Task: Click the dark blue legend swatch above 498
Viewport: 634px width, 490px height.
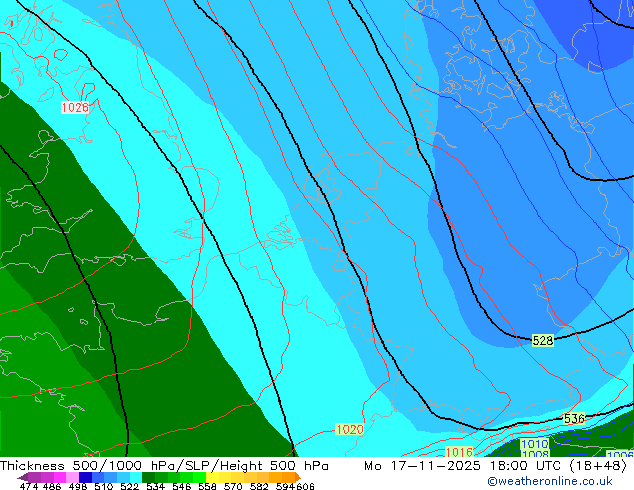Action: pos(85,477)
